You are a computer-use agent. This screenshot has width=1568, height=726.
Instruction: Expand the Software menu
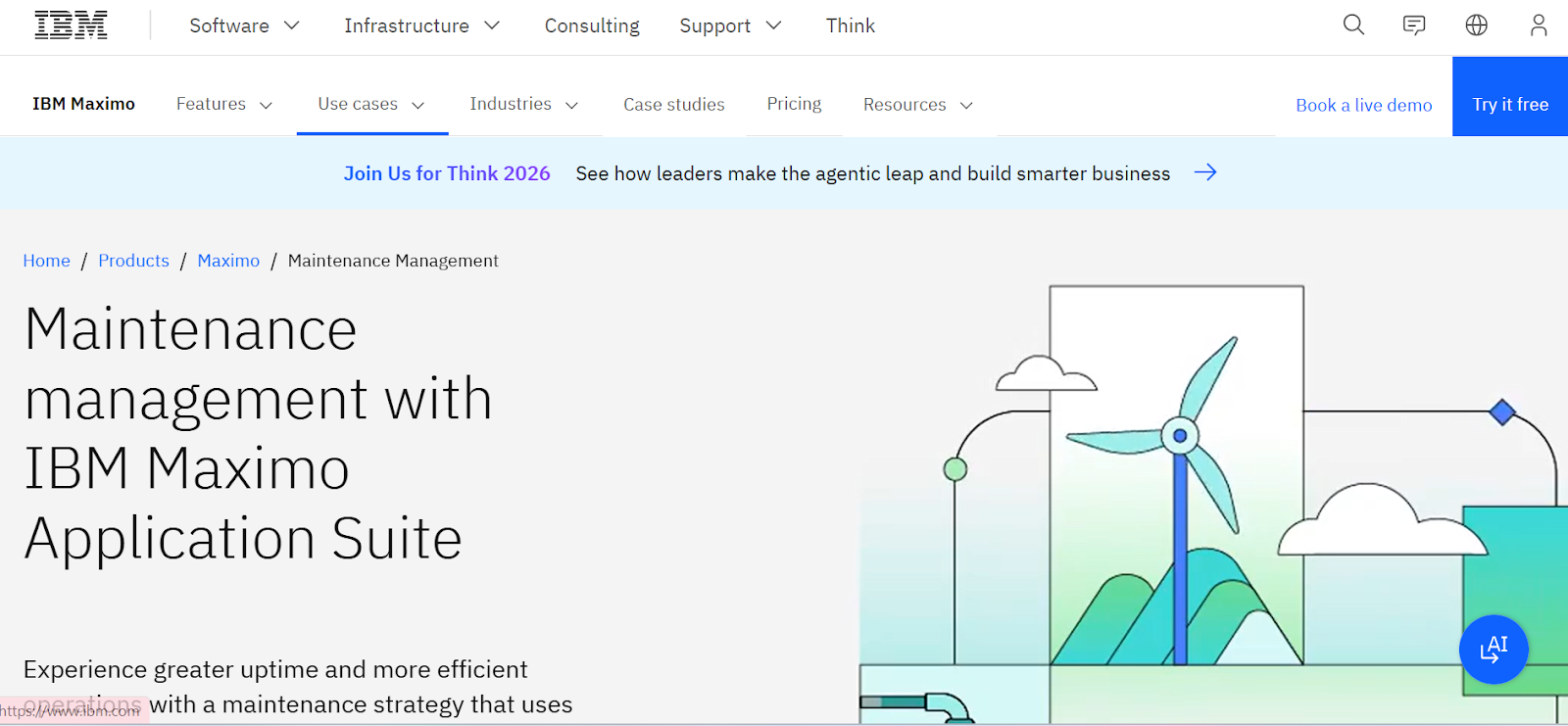[244, 25]
